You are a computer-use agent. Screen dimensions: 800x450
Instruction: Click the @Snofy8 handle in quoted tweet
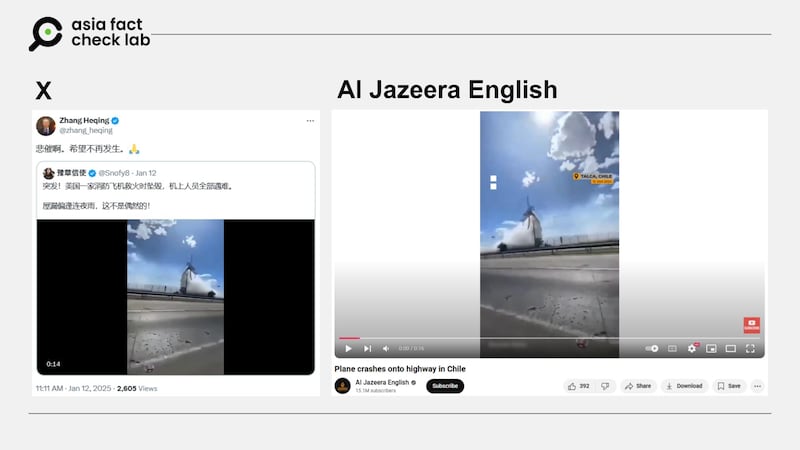click(114, 173)
